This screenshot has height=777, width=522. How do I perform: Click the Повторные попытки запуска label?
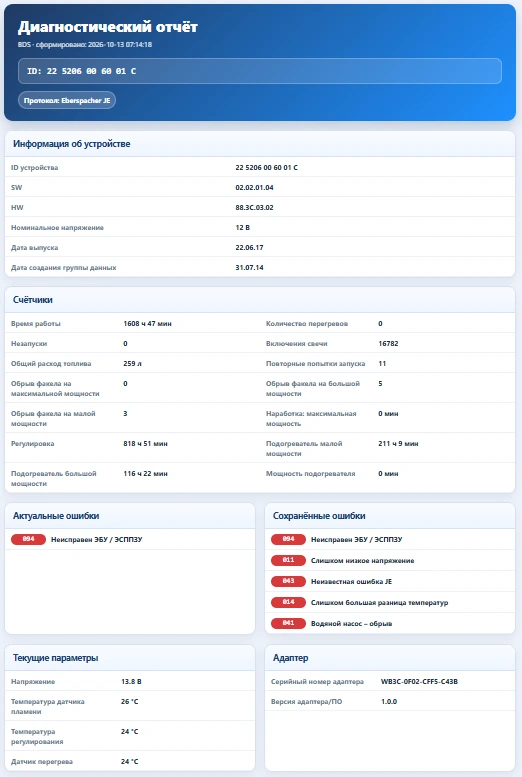click(x=315, y=363)
